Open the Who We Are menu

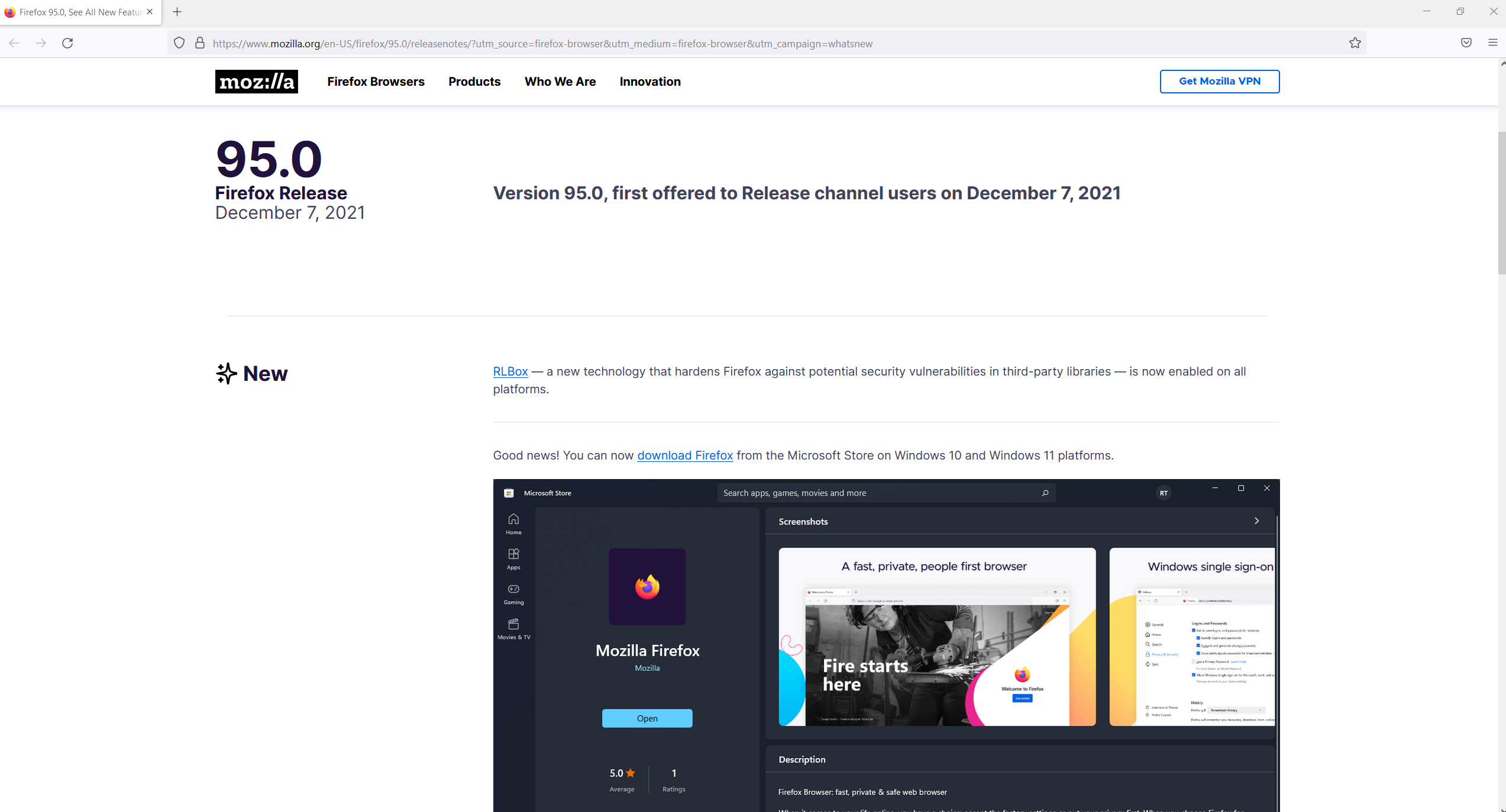(x=560, y=82)
